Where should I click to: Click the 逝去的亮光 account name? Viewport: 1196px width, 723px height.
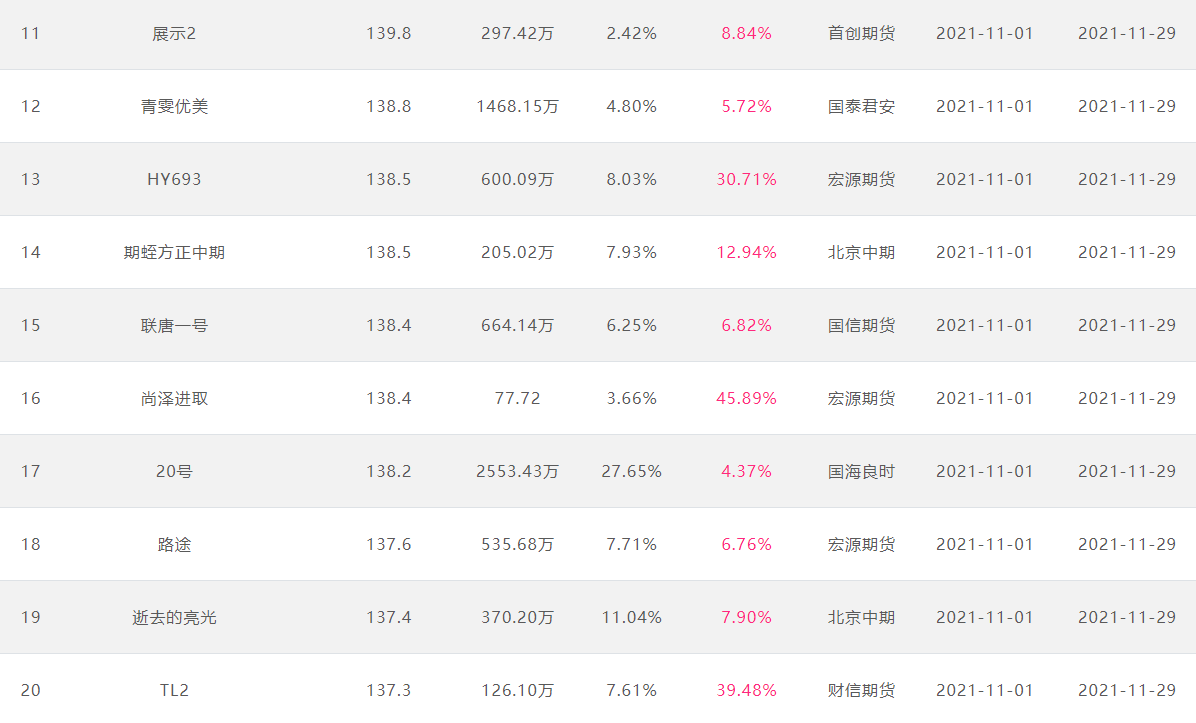point(174,618)
